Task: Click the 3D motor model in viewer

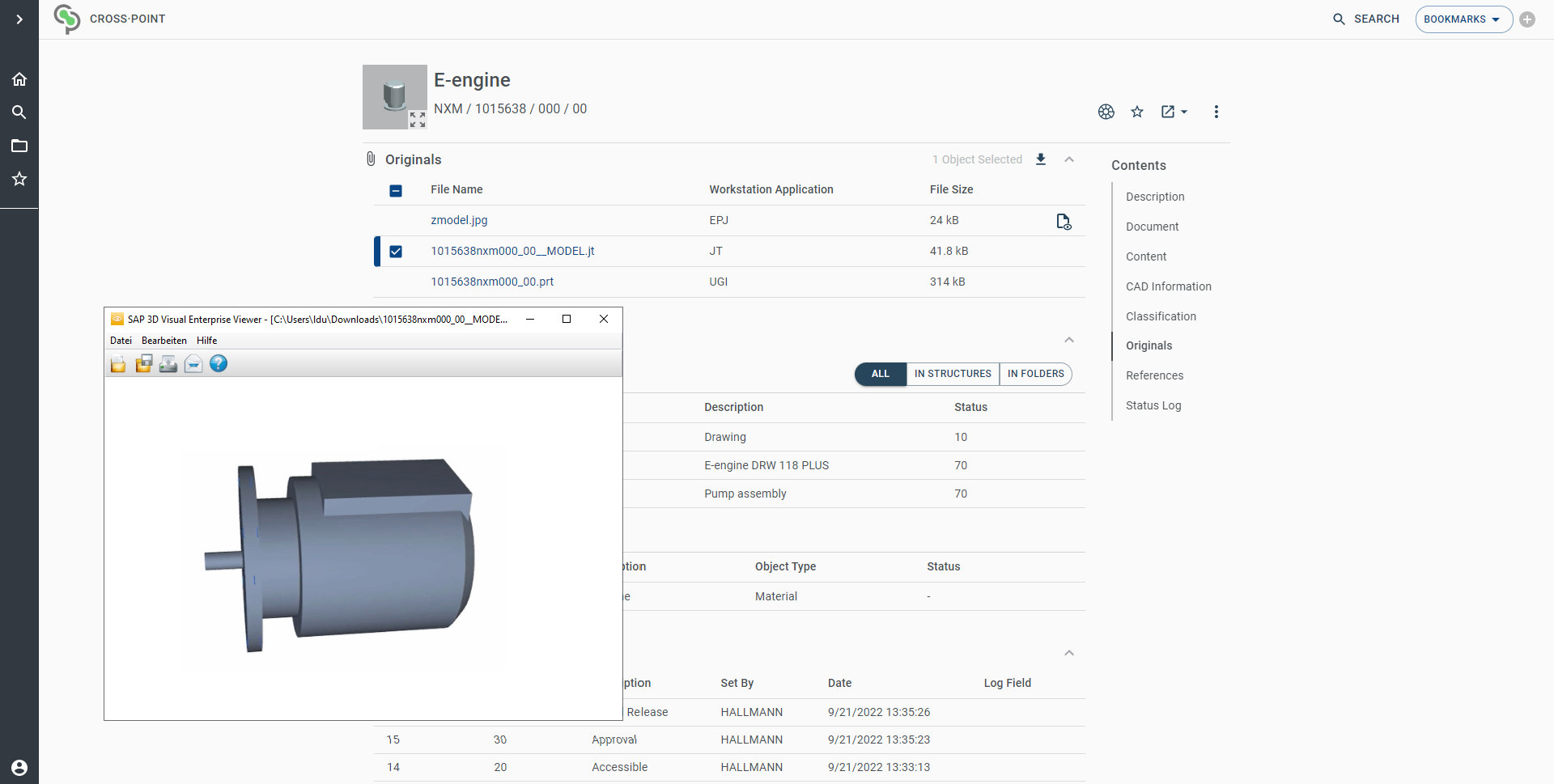Action: [340, 554]
